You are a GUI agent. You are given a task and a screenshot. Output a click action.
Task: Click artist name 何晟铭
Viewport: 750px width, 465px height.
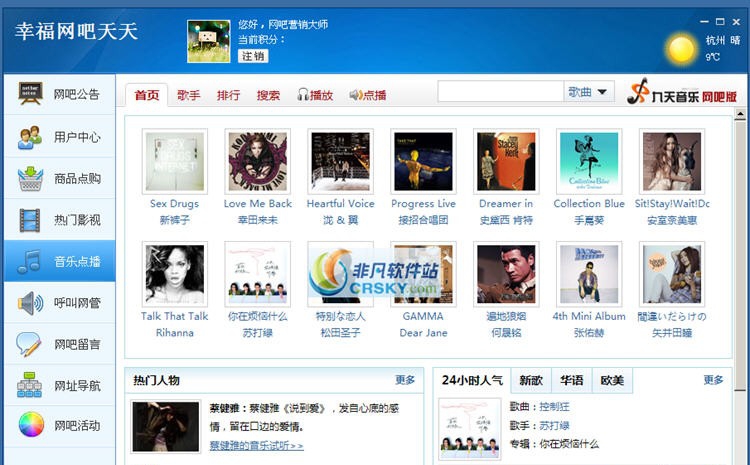click(x=506, y=332)
